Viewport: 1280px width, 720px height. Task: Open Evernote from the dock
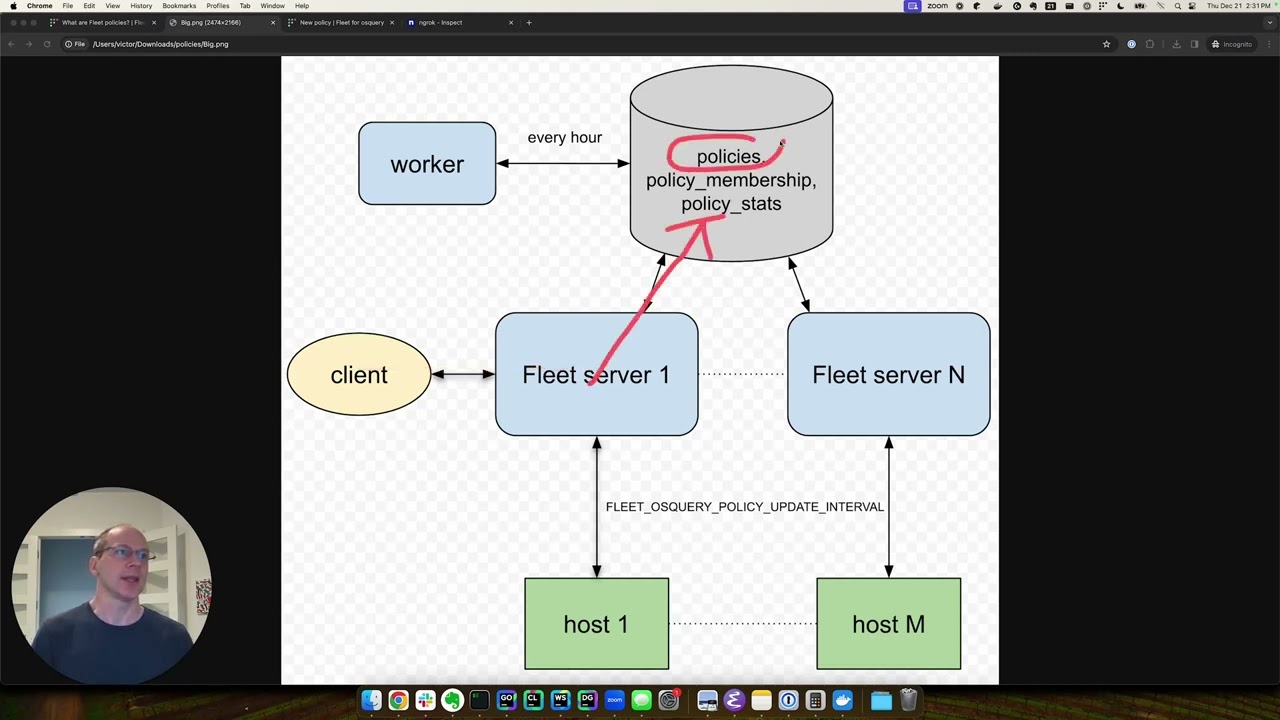click(x=452, y=700)
